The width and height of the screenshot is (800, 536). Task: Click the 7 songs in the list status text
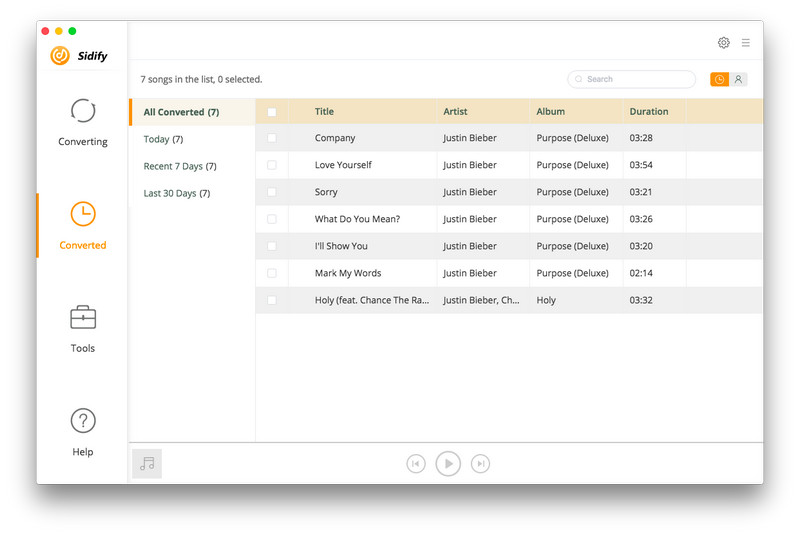click(201, 80)
